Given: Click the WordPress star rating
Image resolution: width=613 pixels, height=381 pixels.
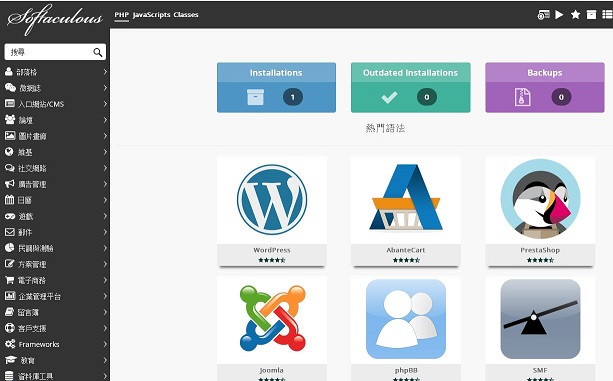Looking at the screenshot, I should point(272,260).
